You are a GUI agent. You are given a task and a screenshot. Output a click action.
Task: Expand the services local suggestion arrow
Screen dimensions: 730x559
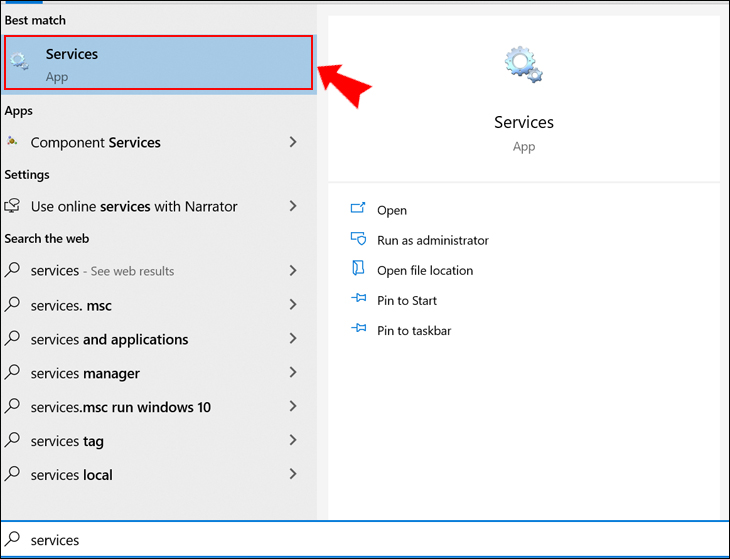(293, 474)
